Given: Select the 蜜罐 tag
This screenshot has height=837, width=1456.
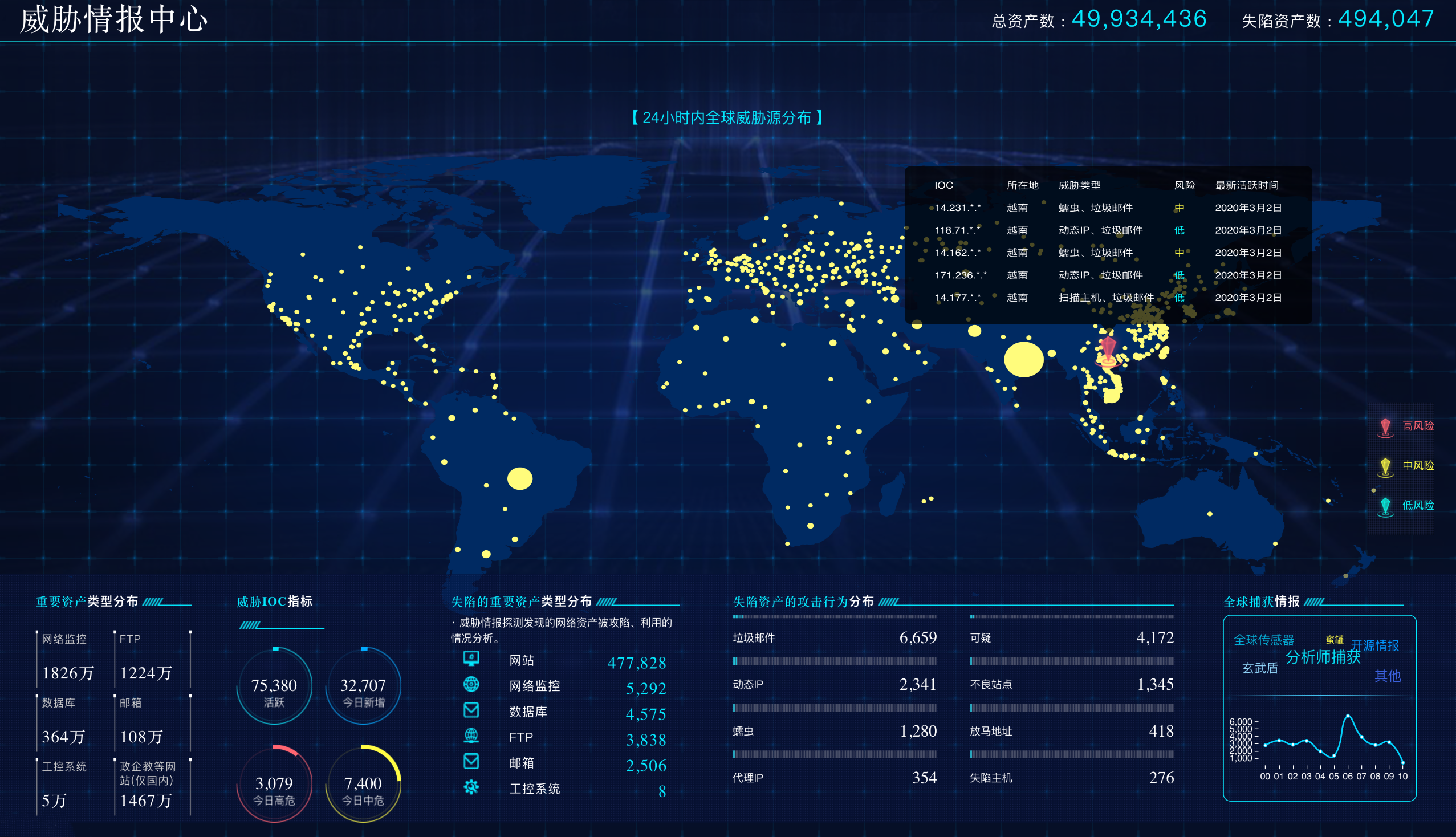Looking at the screenshot, I should coord(1334,639).
